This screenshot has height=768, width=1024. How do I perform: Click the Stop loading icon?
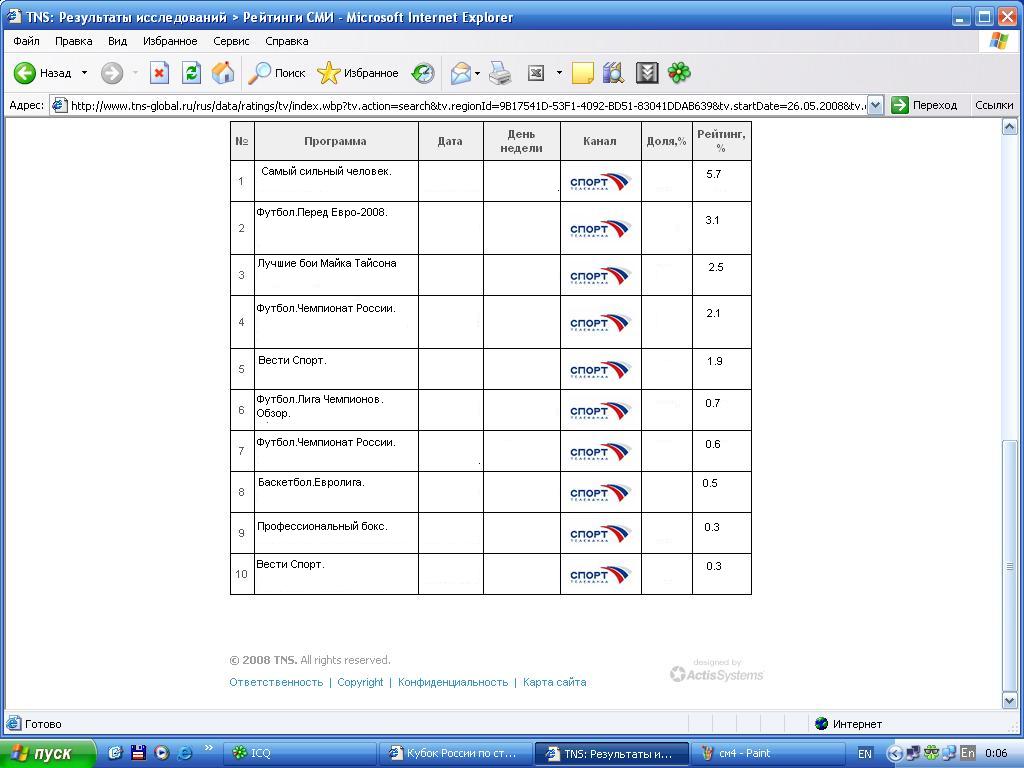point(159,73)
